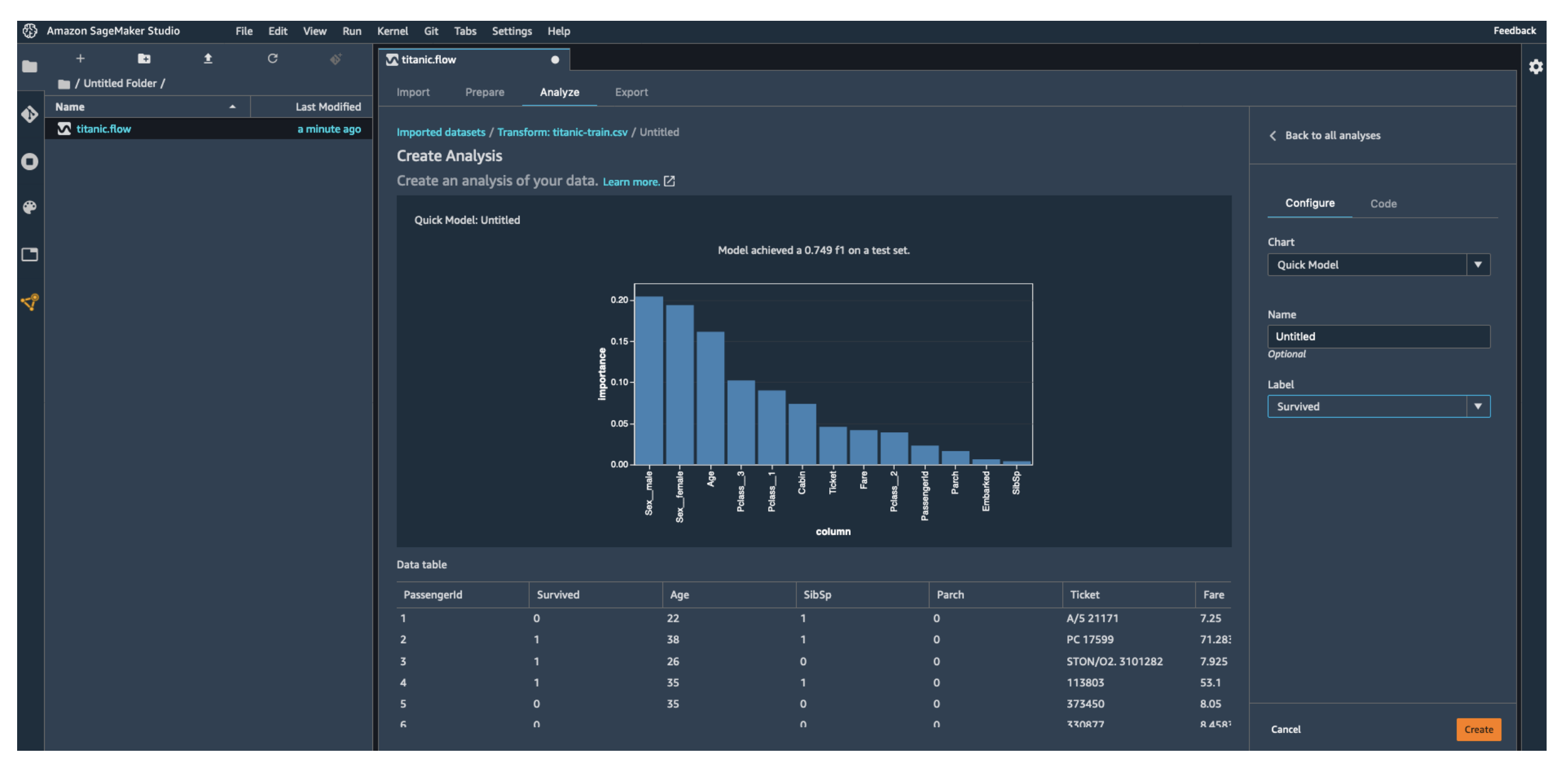The image size is (1568, 763).
Task: Click the analysis Name input field
Action: [1378, 337]
